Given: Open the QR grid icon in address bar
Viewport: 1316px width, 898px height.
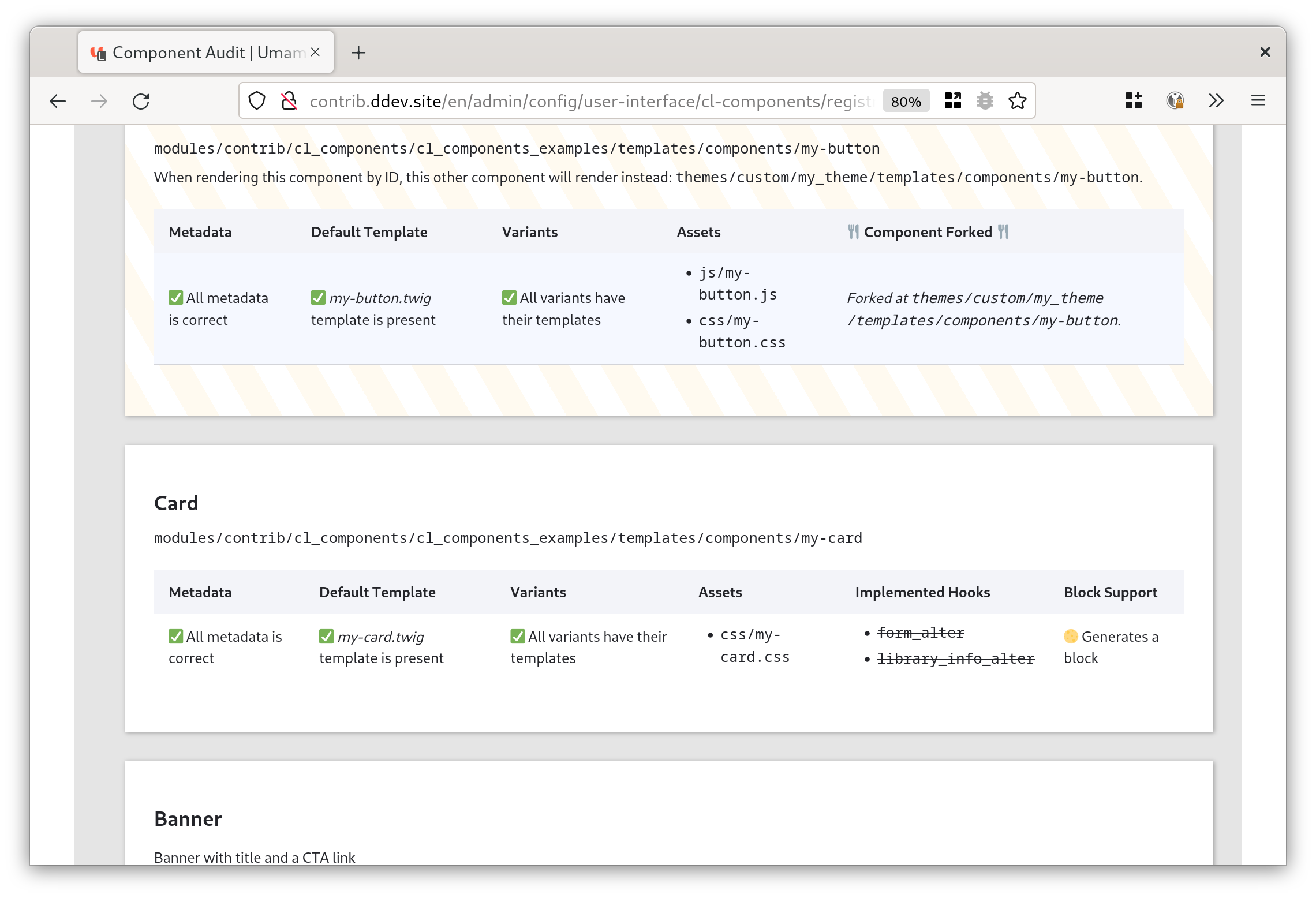Looking at the screenshot, I should [x=953, y=101].
